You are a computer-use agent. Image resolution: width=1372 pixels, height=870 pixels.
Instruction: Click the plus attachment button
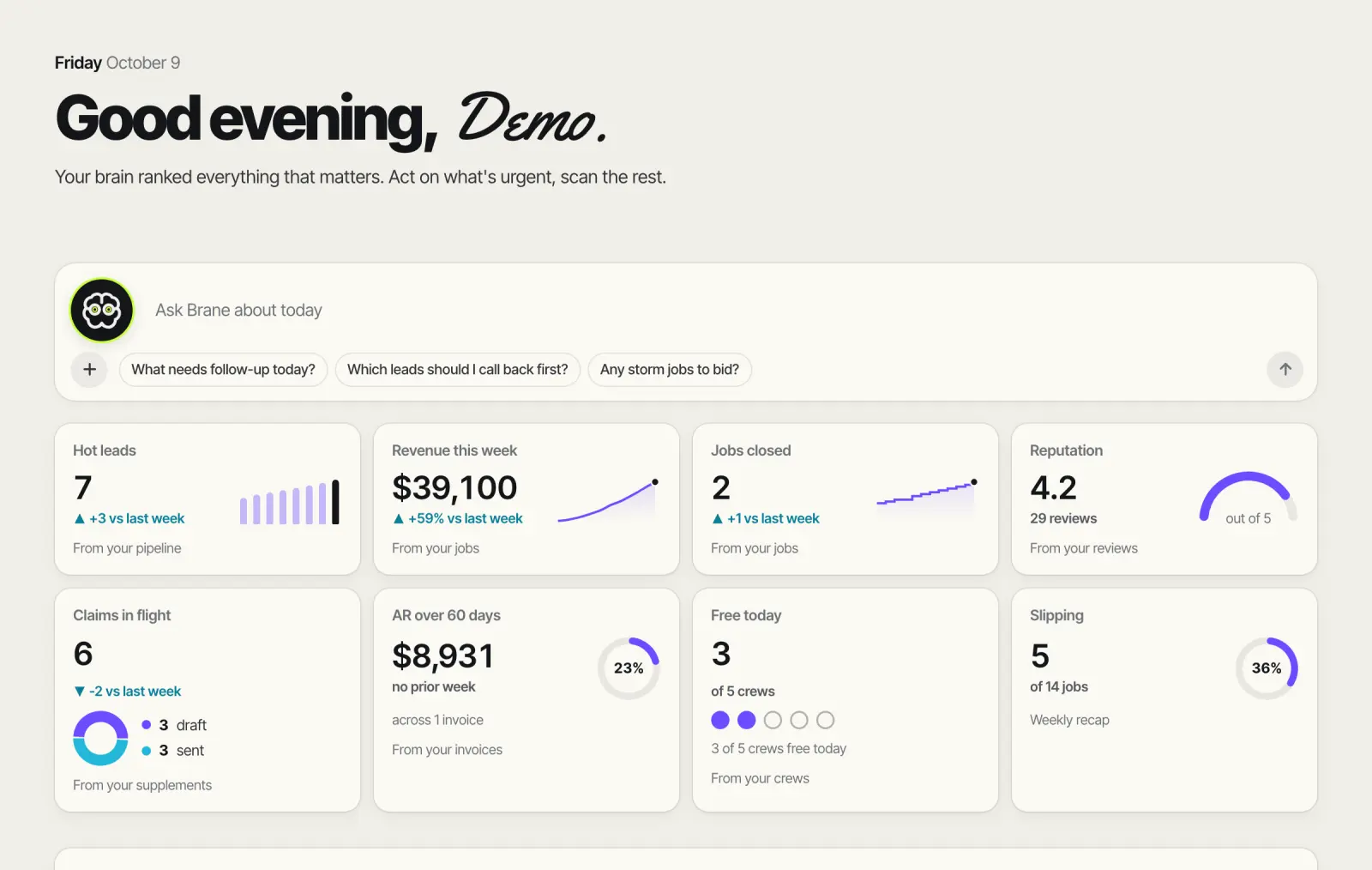89,370
